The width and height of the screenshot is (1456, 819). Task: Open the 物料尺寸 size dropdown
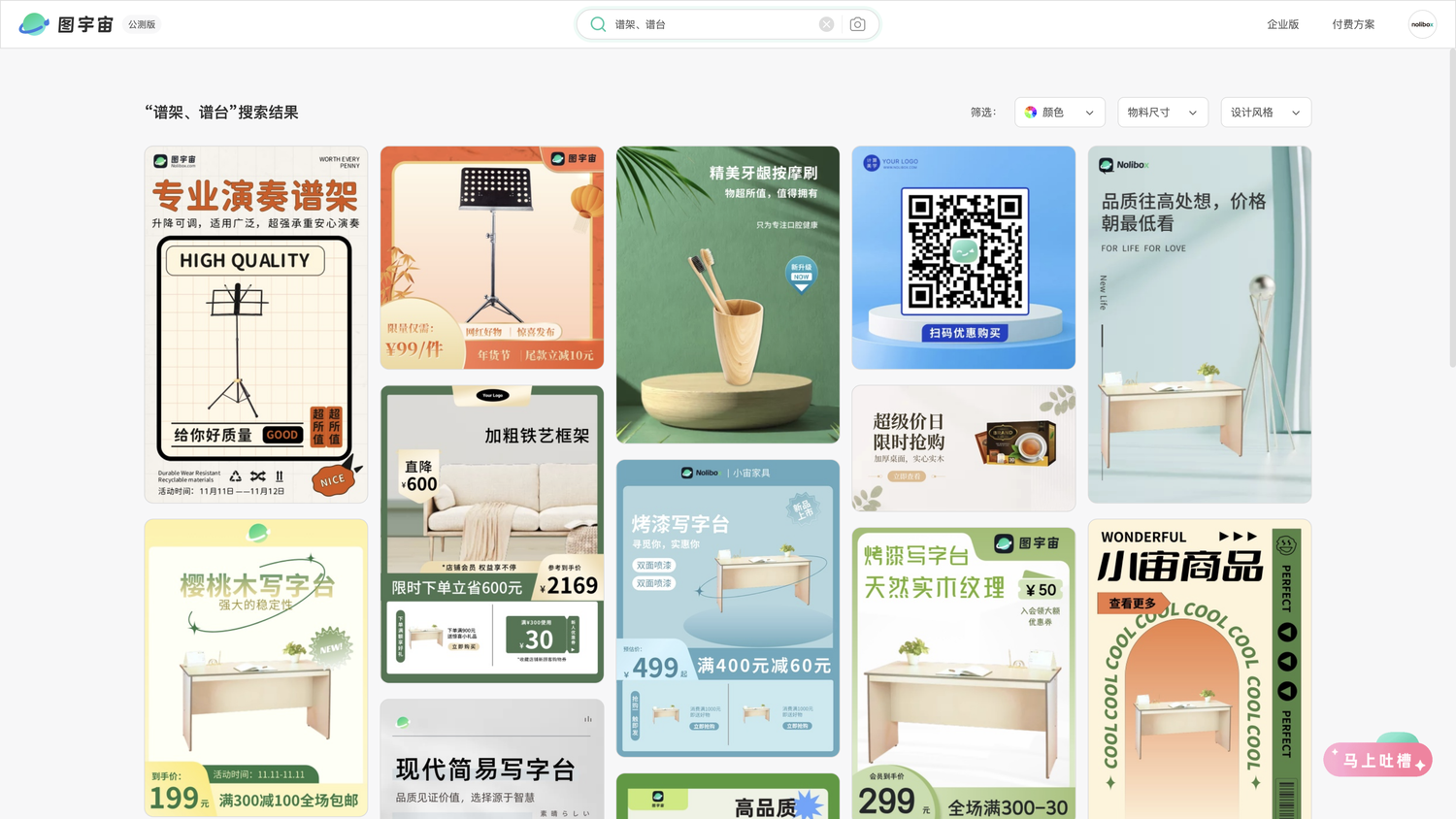1163,113
